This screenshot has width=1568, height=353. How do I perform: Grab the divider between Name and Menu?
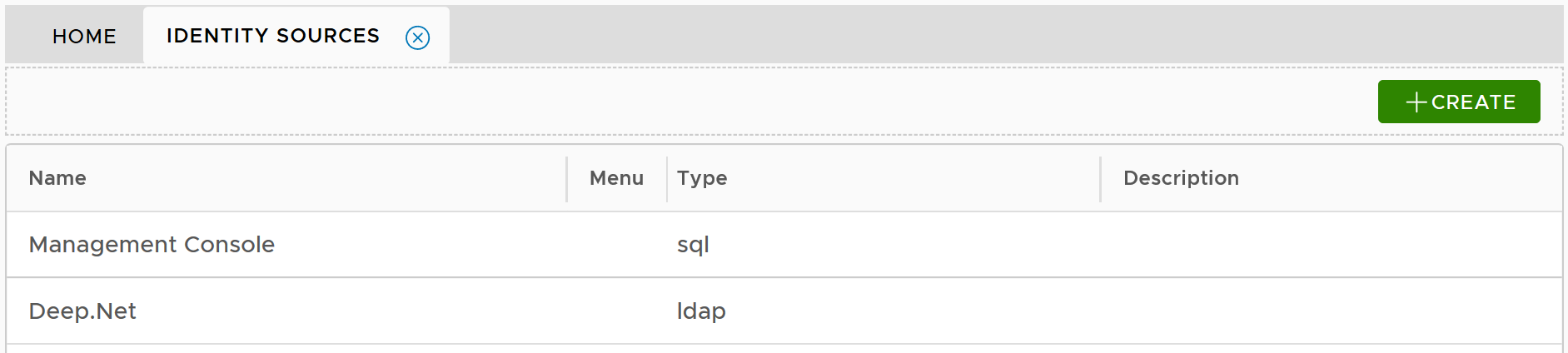566,179
